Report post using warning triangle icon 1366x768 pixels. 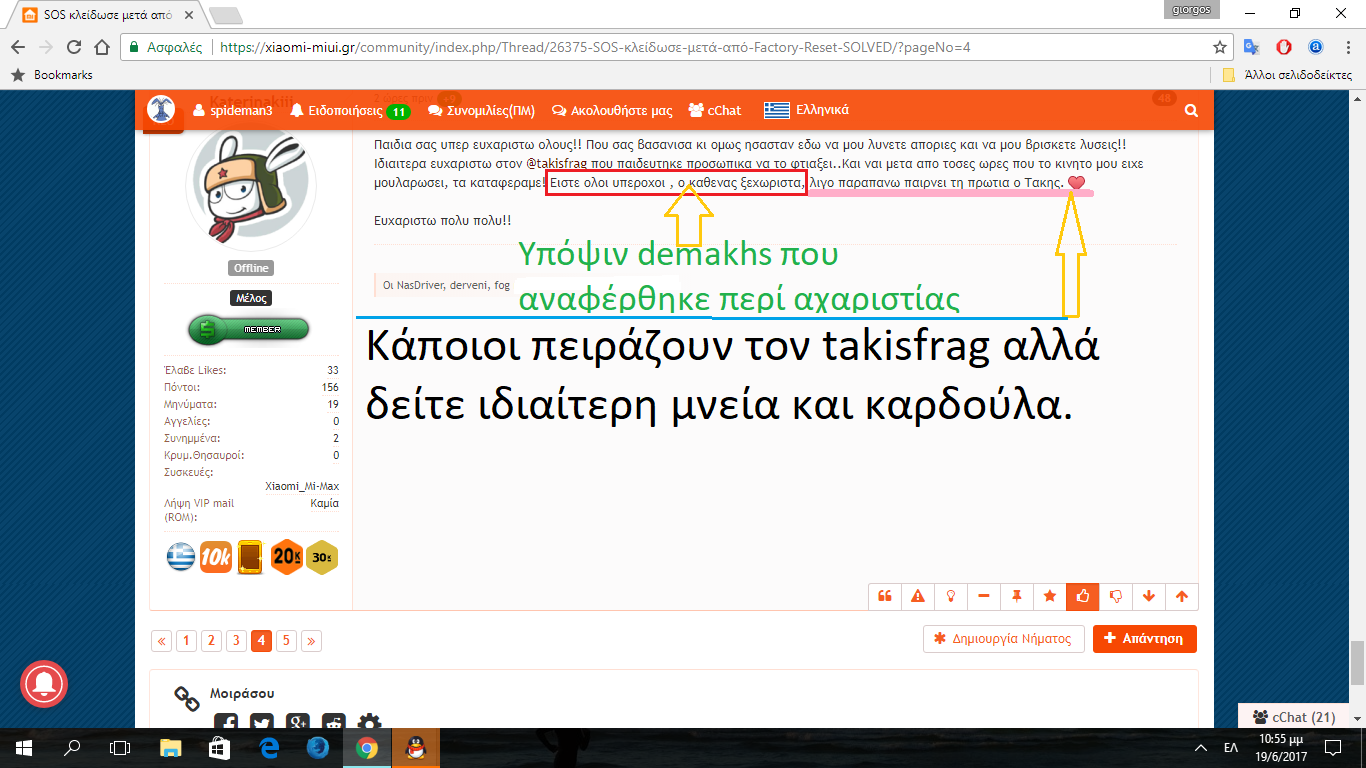[918, 596]
